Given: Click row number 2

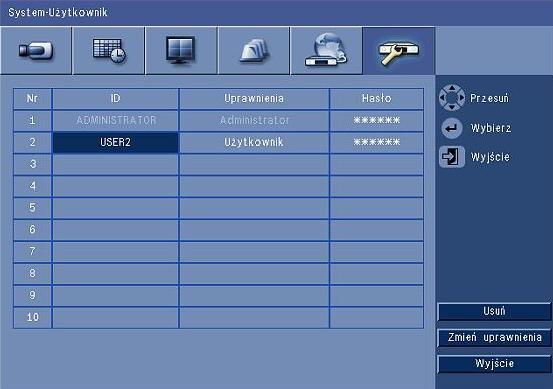Looking at the screenshot, I should pyautogui.click(x=32, y=142).
